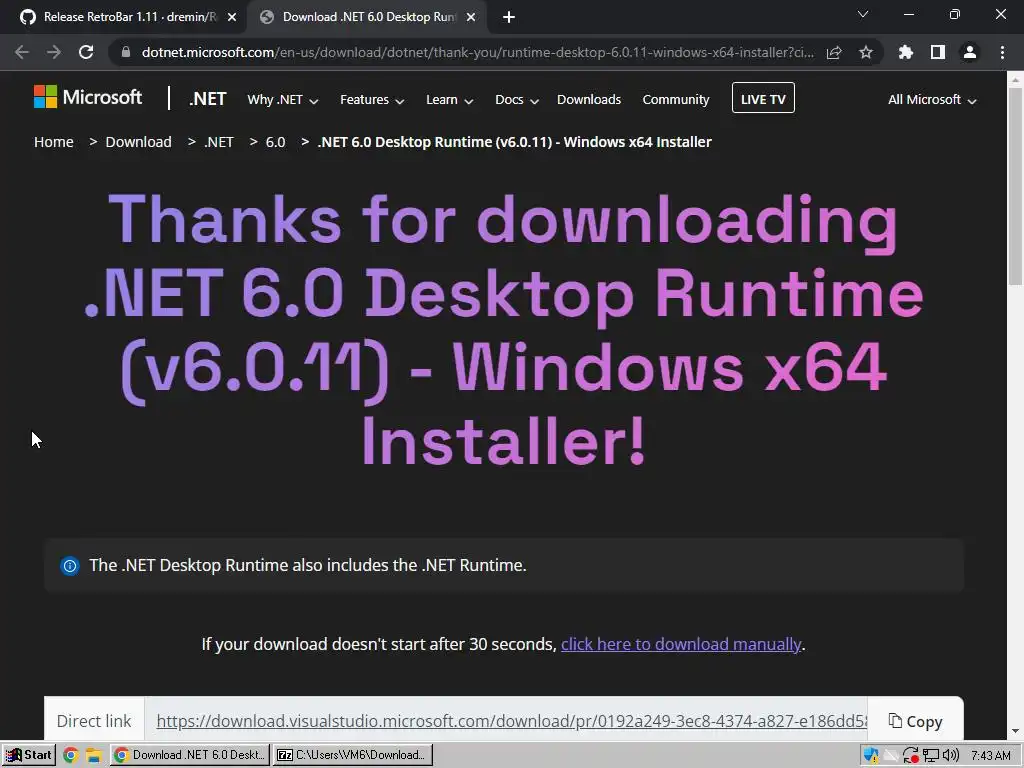1024x768 pixels.
Task: Open the Extensions puzzle icon
Action: tap(905, 52)
